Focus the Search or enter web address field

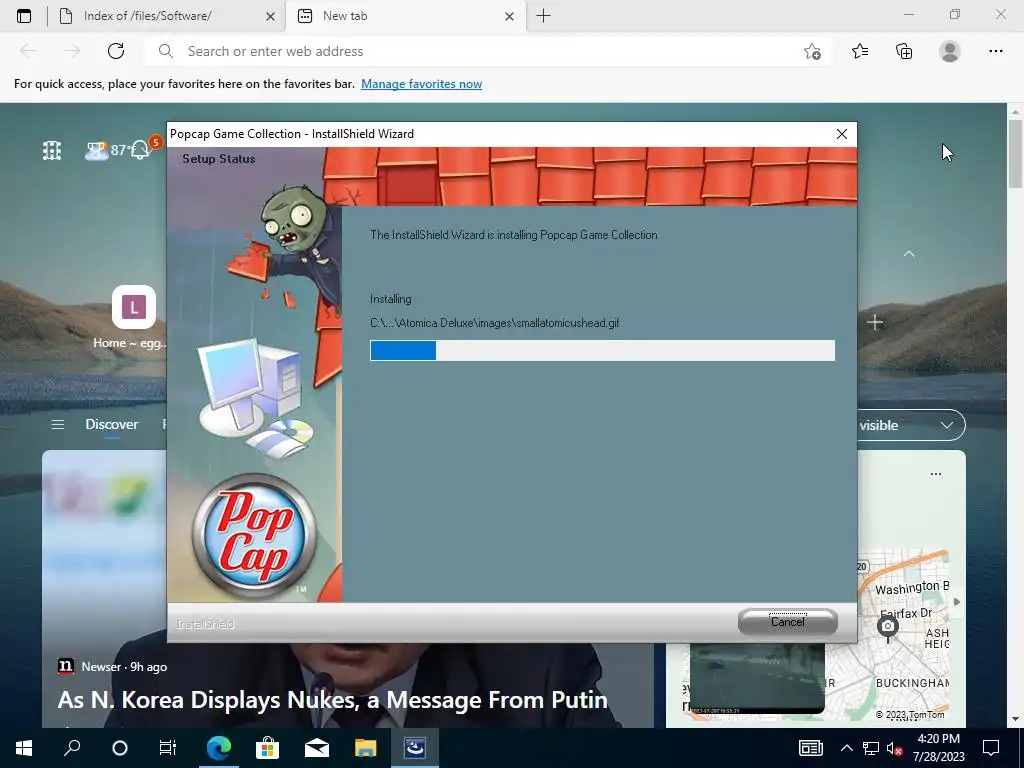coord(483,51)
